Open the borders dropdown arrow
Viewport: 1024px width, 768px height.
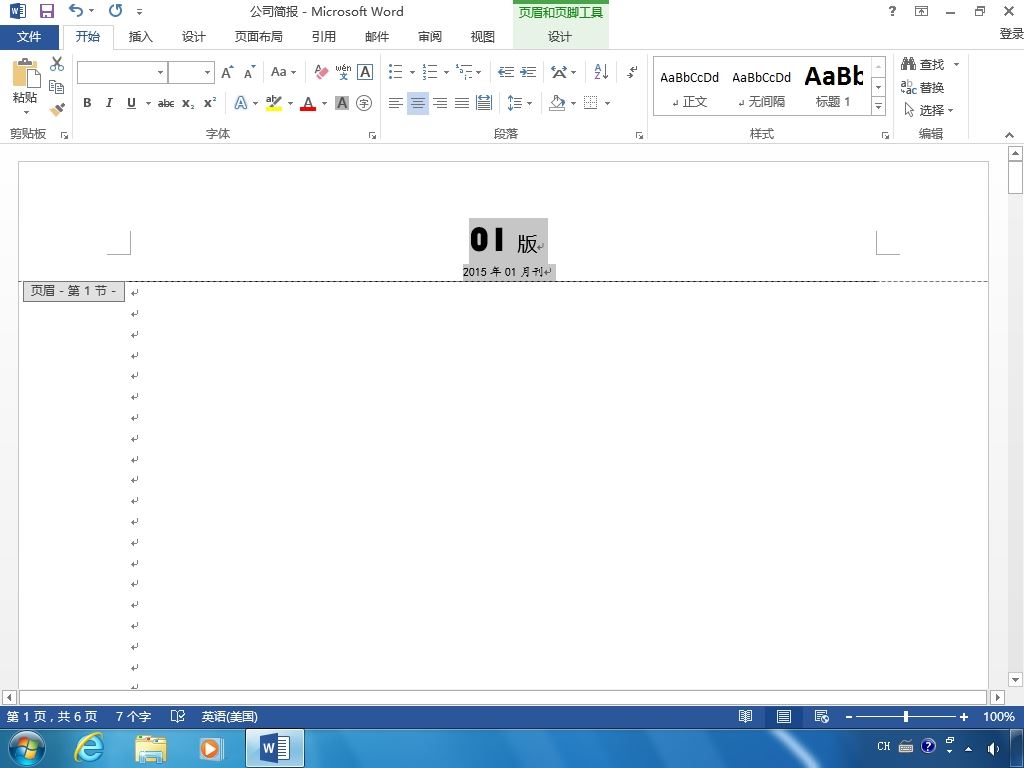607,103
